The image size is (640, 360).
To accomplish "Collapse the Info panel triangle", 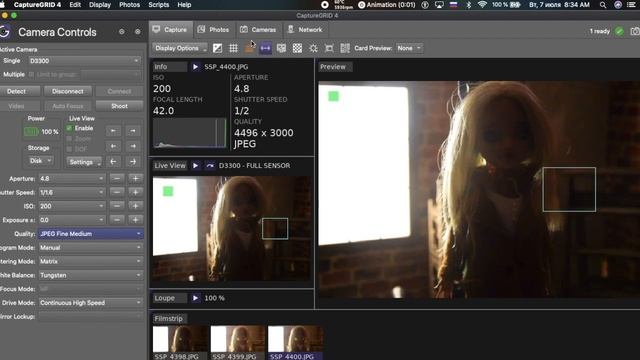I will coord(196,67).
